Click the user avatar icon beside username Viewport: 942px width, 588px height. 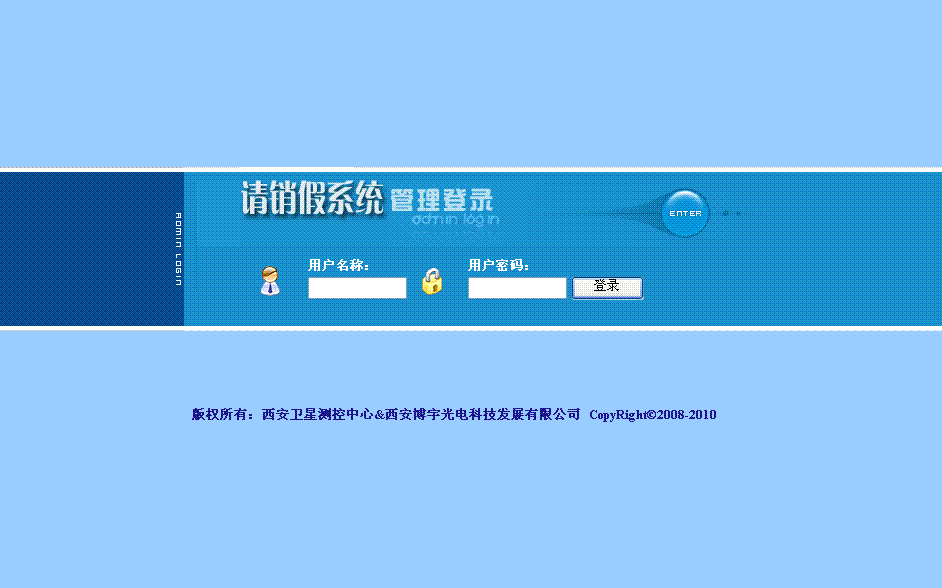269,281
